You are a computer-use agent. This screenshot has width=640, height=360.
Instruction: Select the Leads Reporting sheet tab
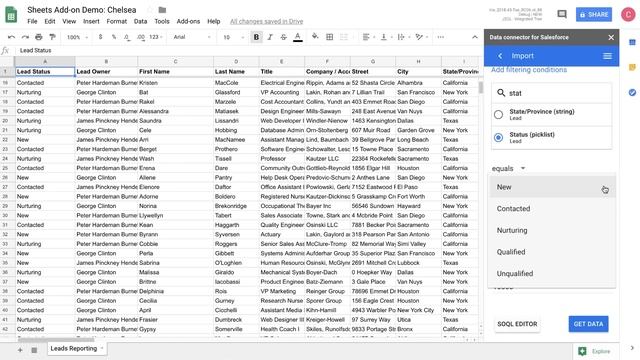tap(76, 349)
